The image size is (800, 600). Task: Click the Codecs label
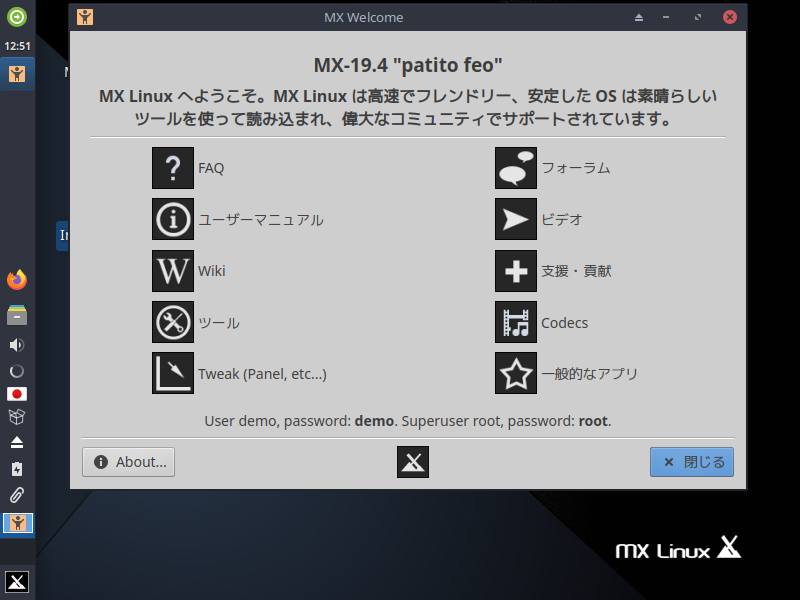[564, 323]
